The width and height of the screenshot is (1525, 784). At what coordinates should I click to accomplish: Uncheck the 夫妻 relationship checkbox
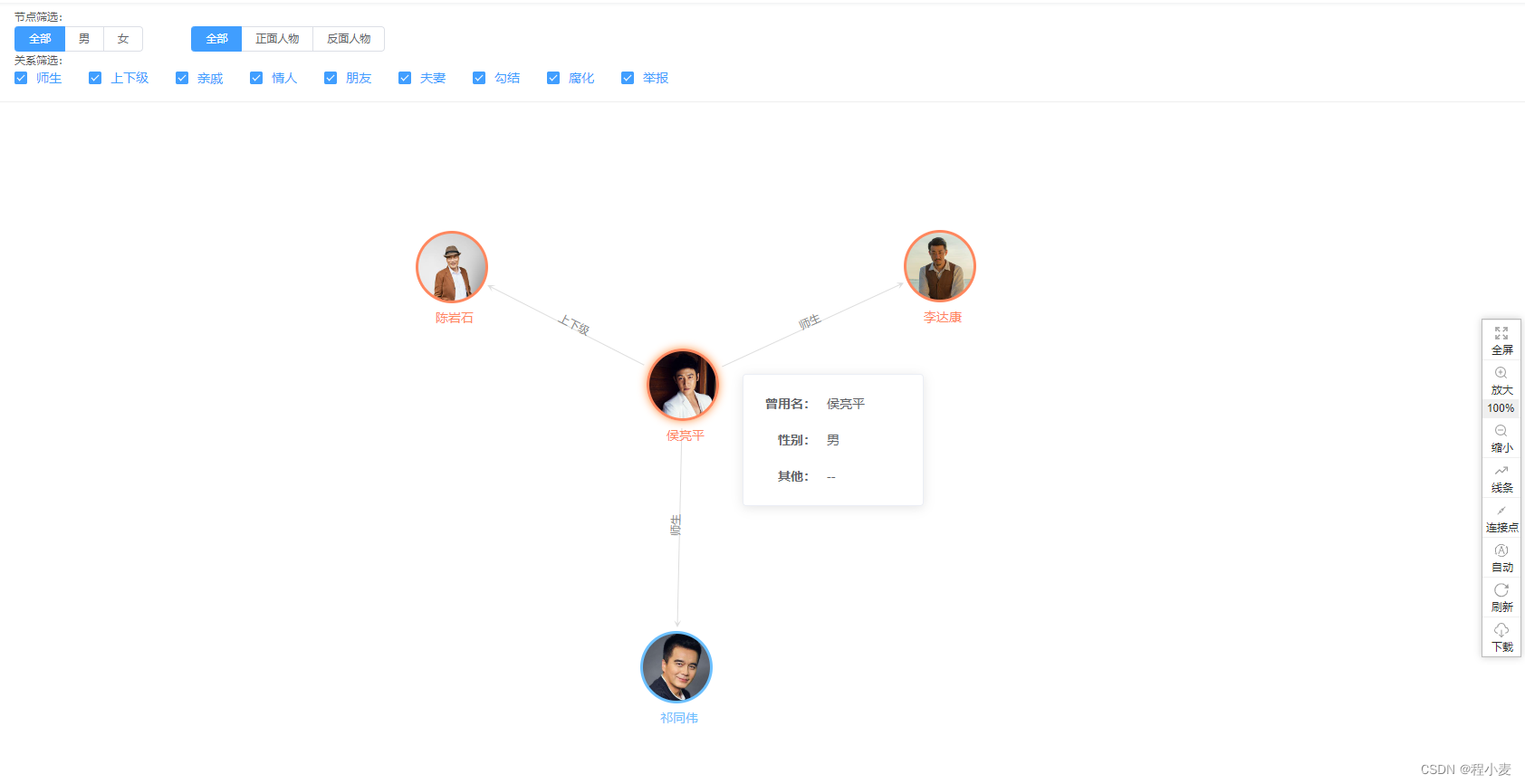tap(405, 78)
